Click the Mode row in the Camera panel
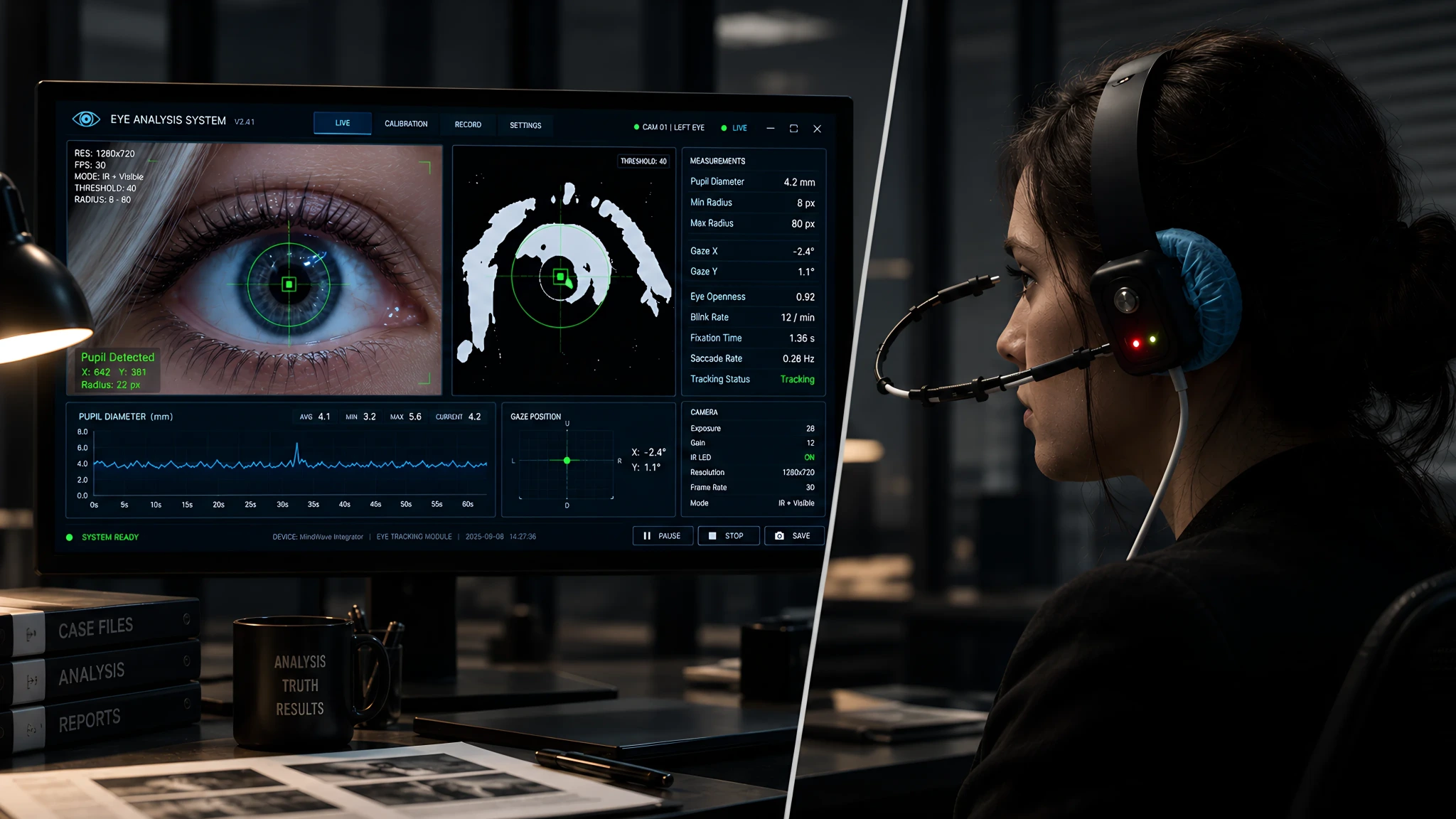Viewport: 1456px width, 819px height. coord(753,503)
